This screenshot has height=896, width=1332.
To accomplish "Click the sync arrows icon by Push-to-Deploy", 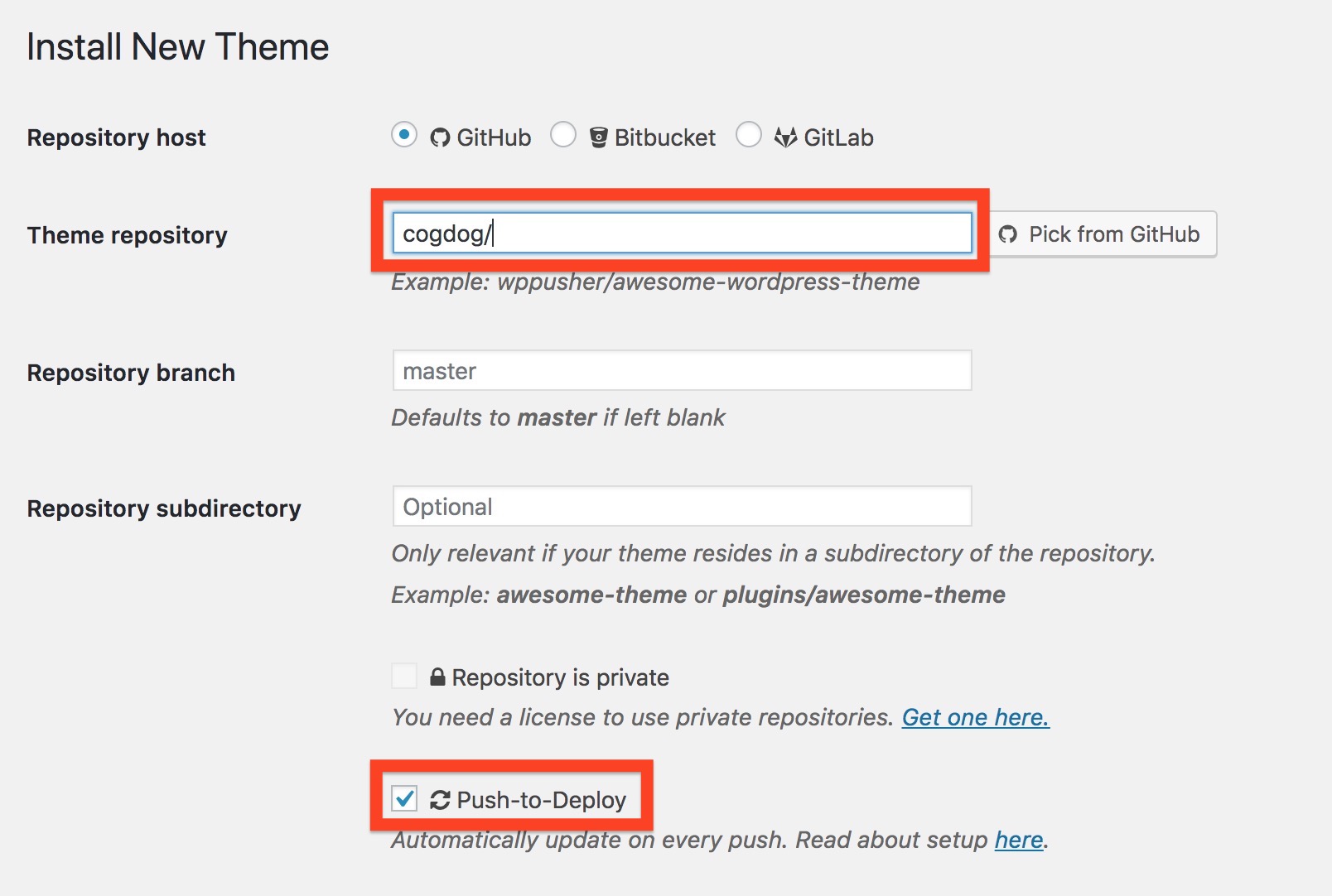I will pos(440,800).
